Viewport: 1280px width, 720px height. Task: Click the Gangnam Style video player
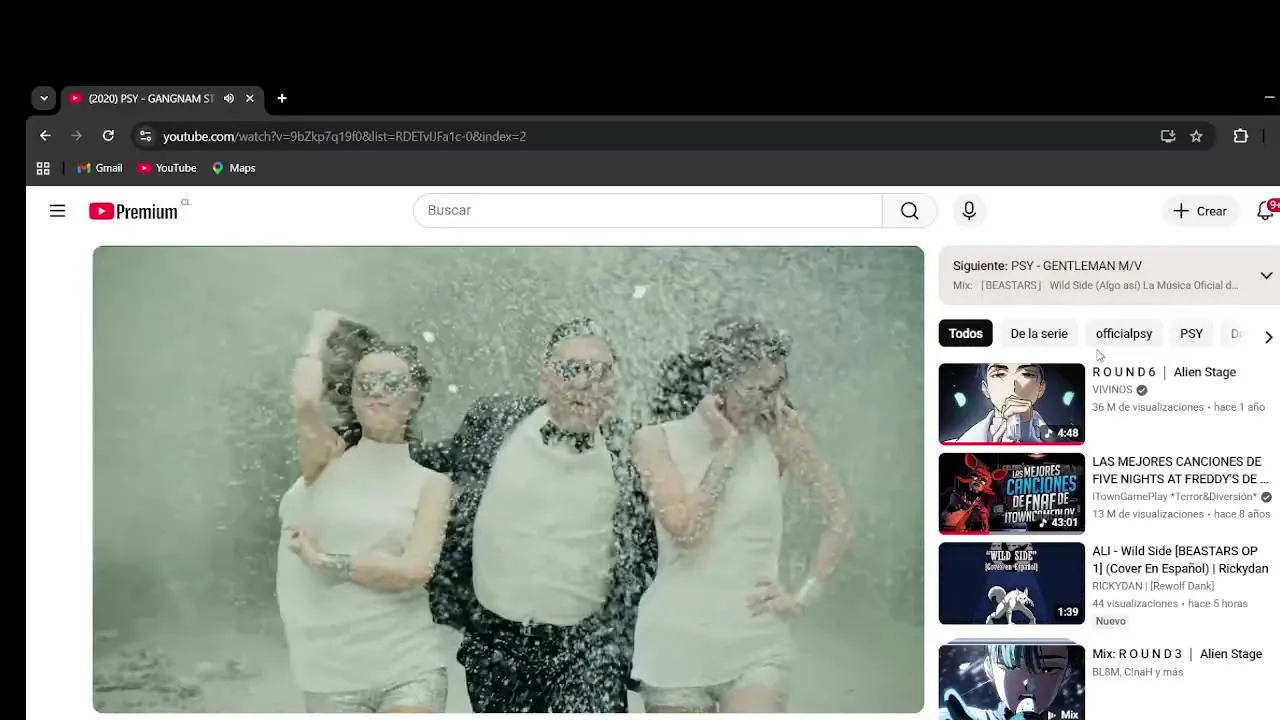point(508,479)
